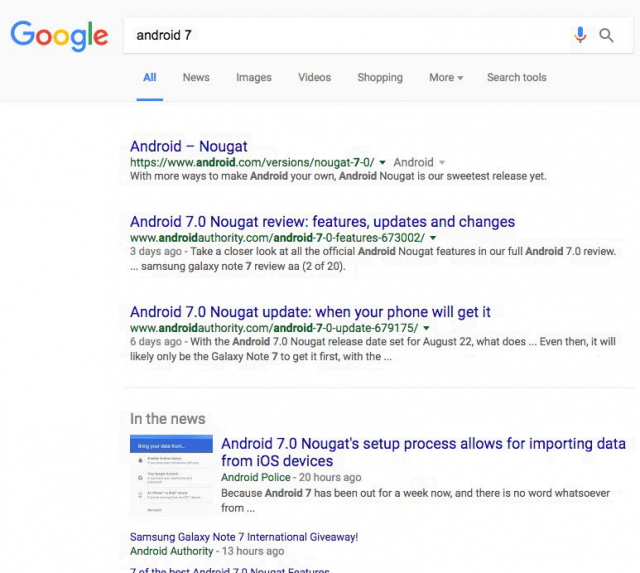Click the news article thumbnail image
Viewport: 640px width, 573px height.
(171, 476)
